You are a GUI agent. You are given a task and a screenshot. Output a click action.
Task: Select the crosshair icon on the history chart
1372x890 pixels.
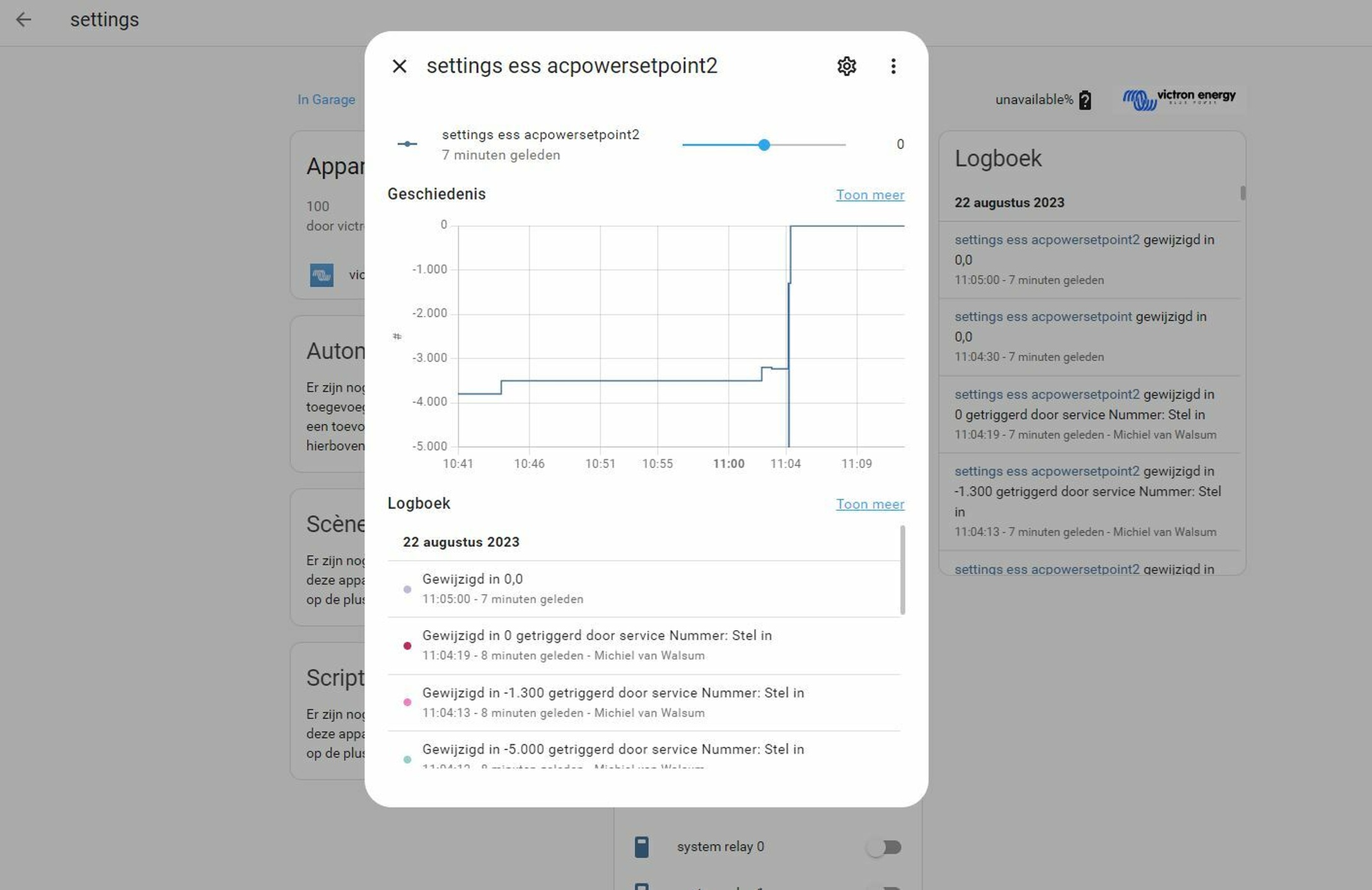pos(397,336)
